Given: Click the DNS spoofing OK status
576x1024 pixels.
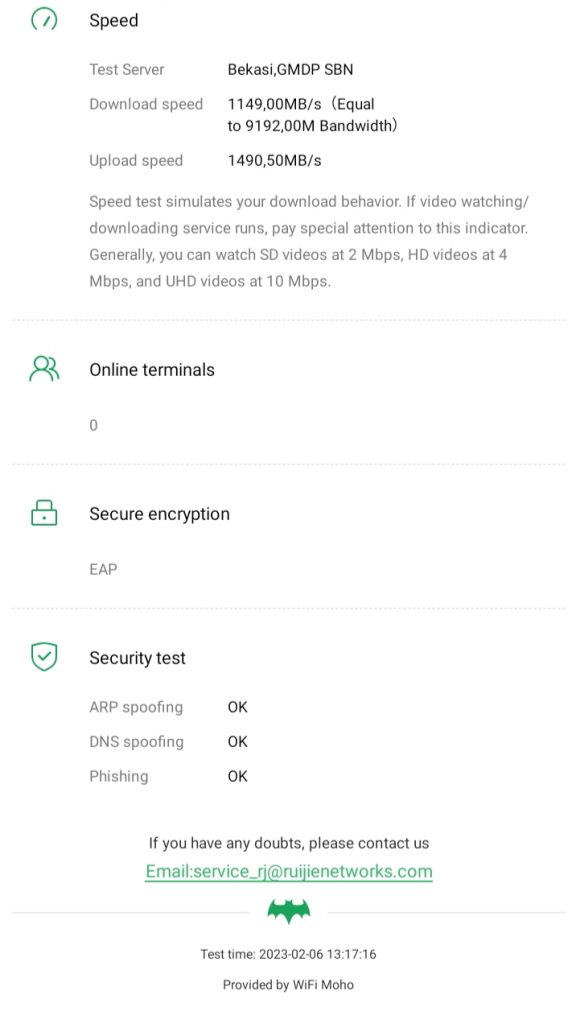Looking at the screenshot, I should [238, 742].
